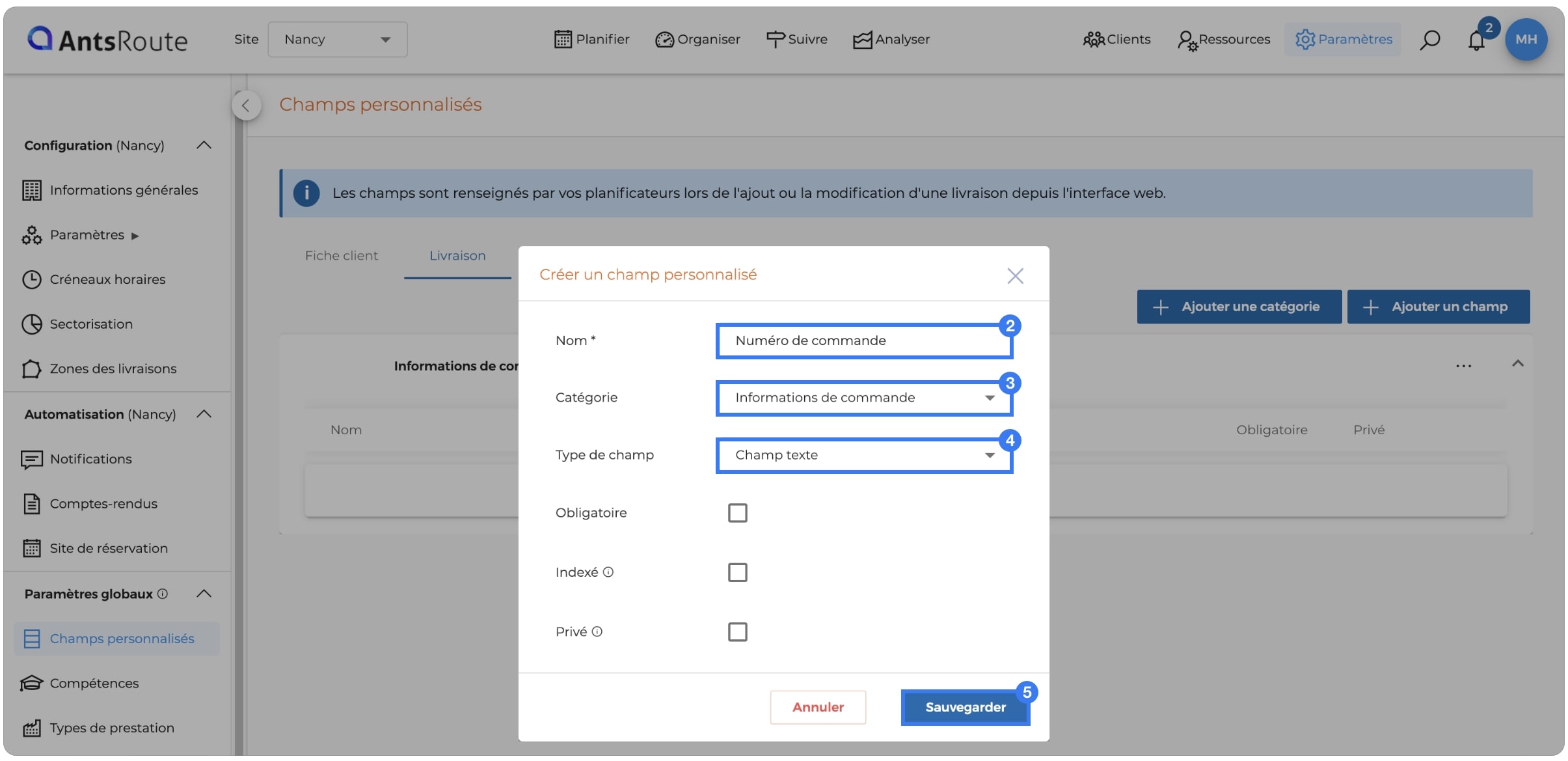The height and width of the screenshot is (761, 1568).
Task: Collapse the Automatisation (Nancy) section
Action: click(x=204, y=414)
